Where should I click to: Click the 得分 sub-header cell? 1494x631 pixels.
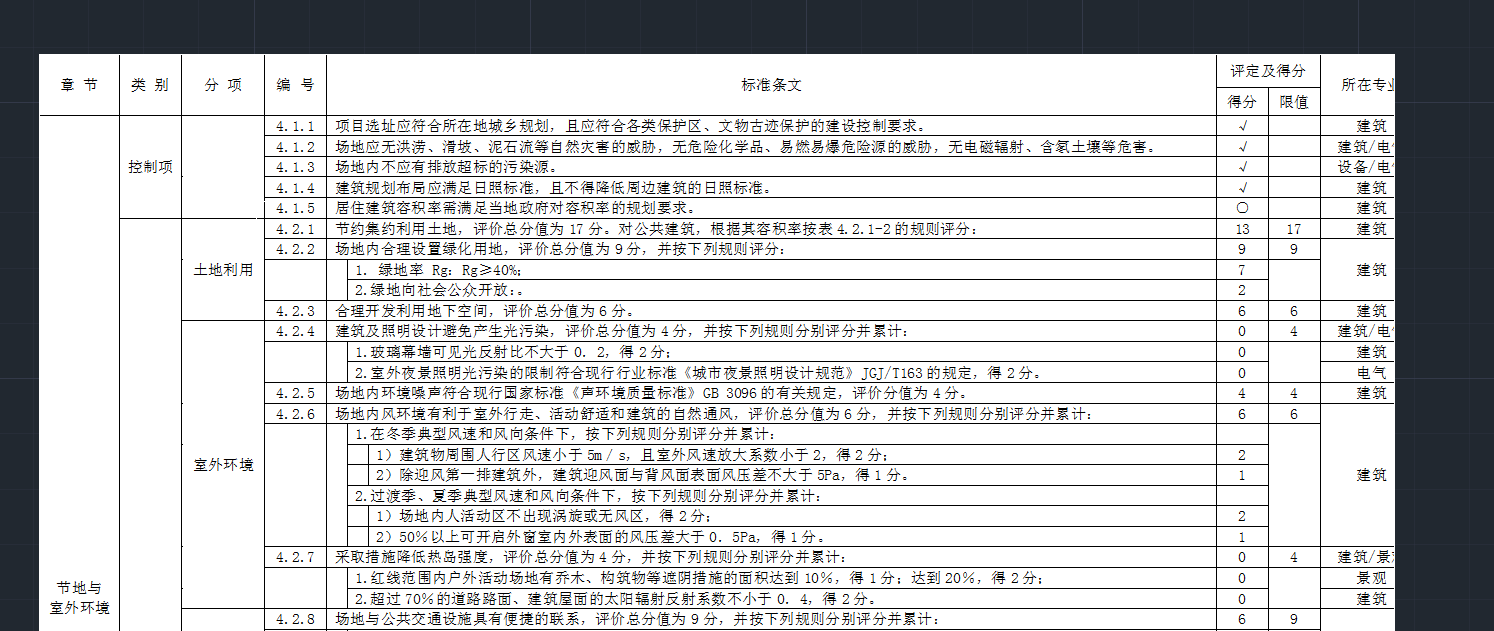click(x=1242, y=102)
